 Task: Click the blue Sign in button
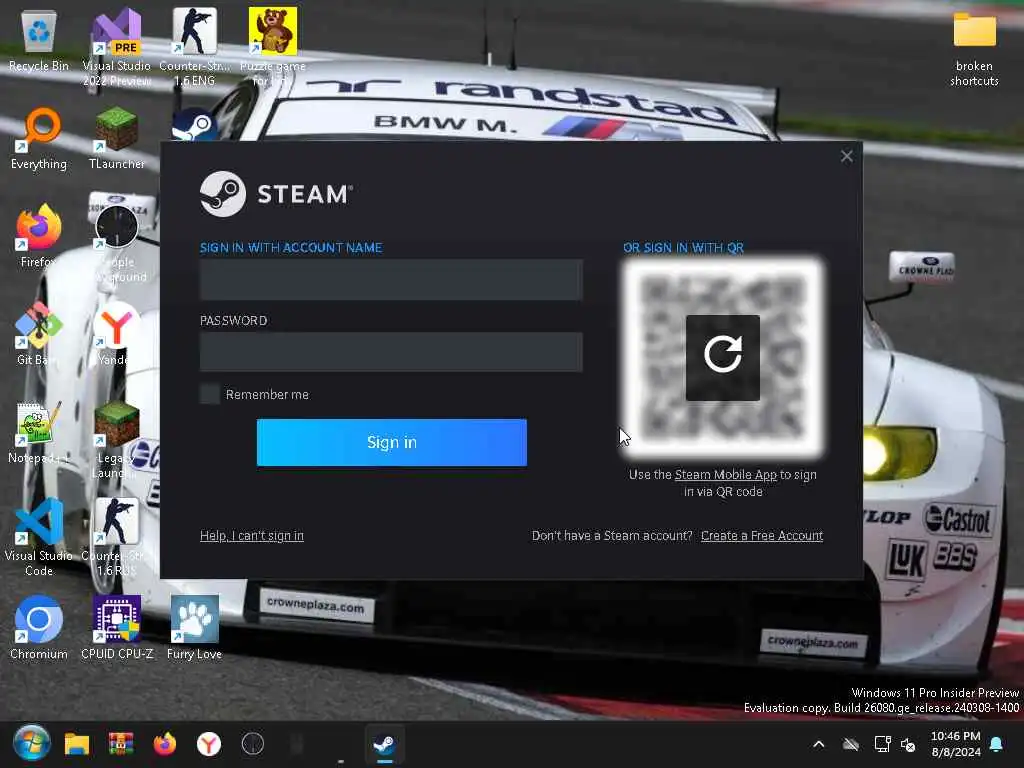tap(392, 442)
